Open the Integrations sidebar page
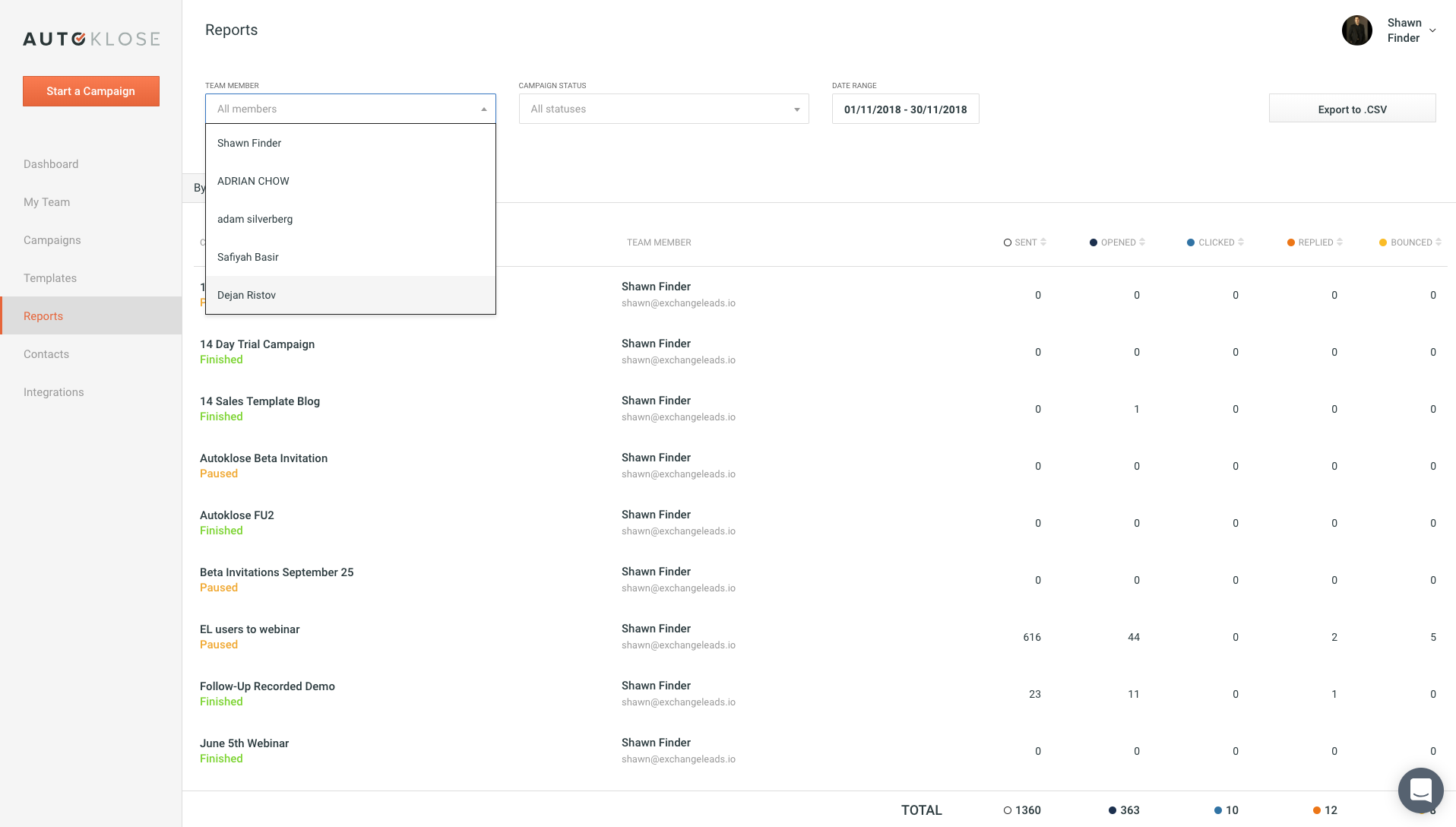 (x=53, y=392)
